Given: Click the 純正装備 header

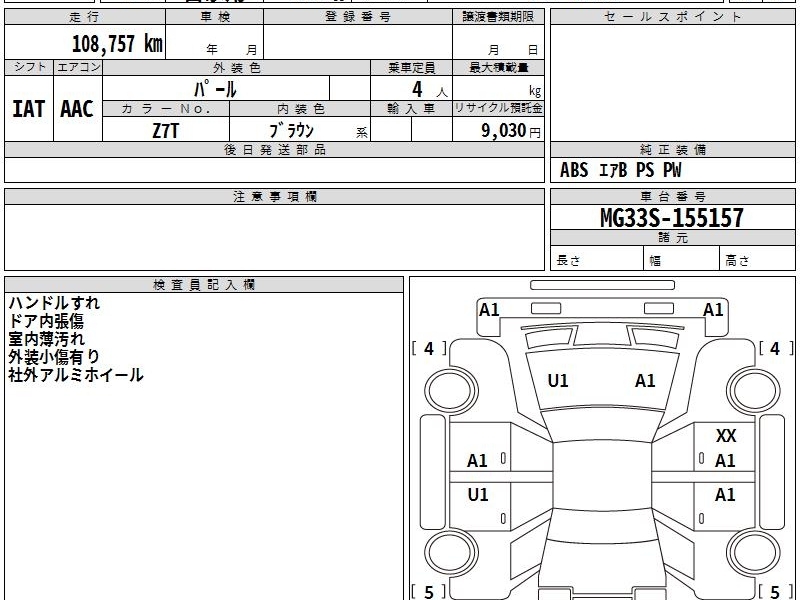Looking at the screenshot, I should 672,149.
